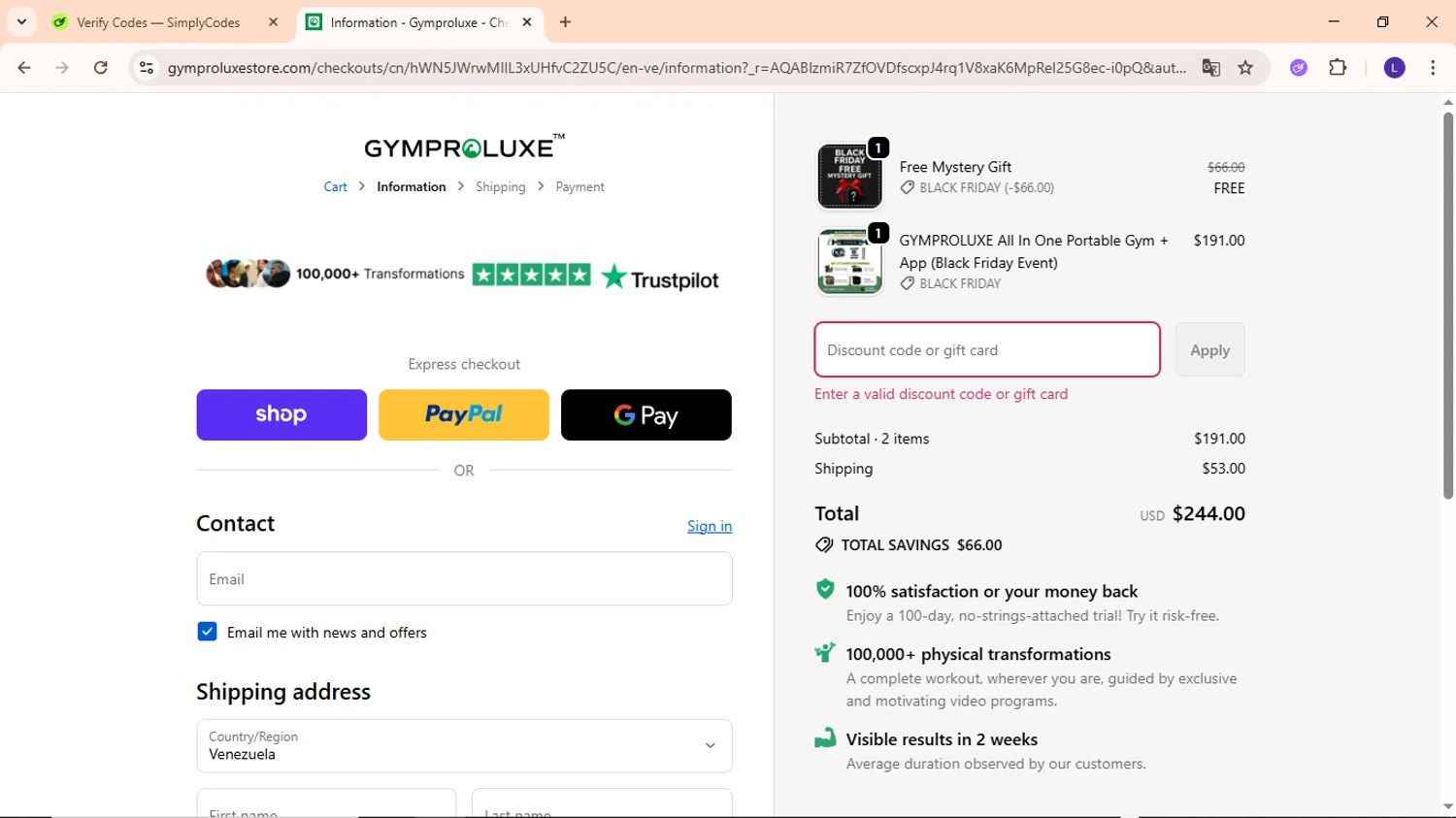The height and width of the screenshot is (818, 1456).
Task: Click the Visible results flexing arm icon
Action: click(825, 737)
